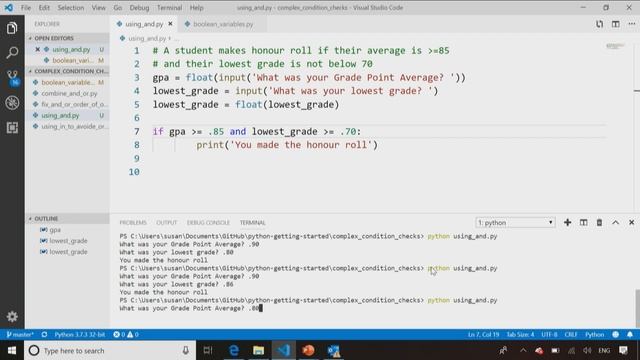
Task: Change CRLF end of line sequence
Action: 571,335
